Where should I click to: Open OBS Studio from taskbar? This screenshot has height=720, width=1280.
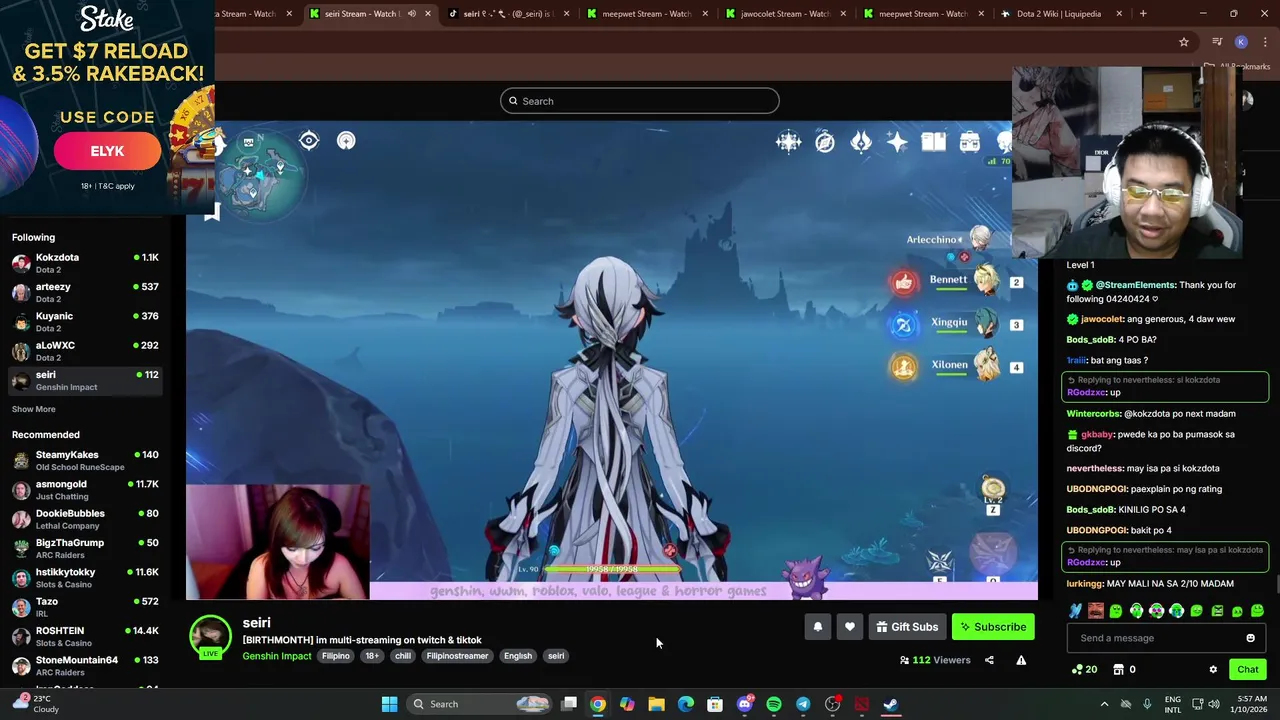coord(832,704)
